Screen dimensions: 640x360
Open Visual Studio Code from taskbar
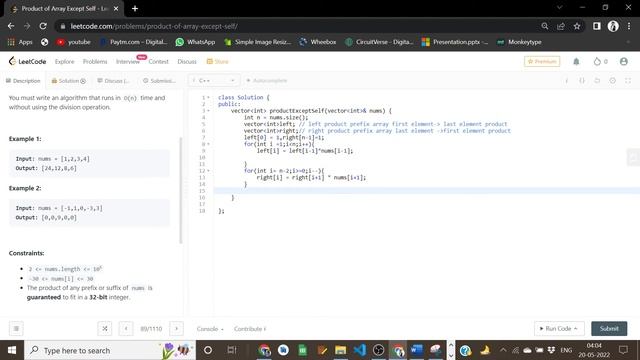[x=360, y=350]
